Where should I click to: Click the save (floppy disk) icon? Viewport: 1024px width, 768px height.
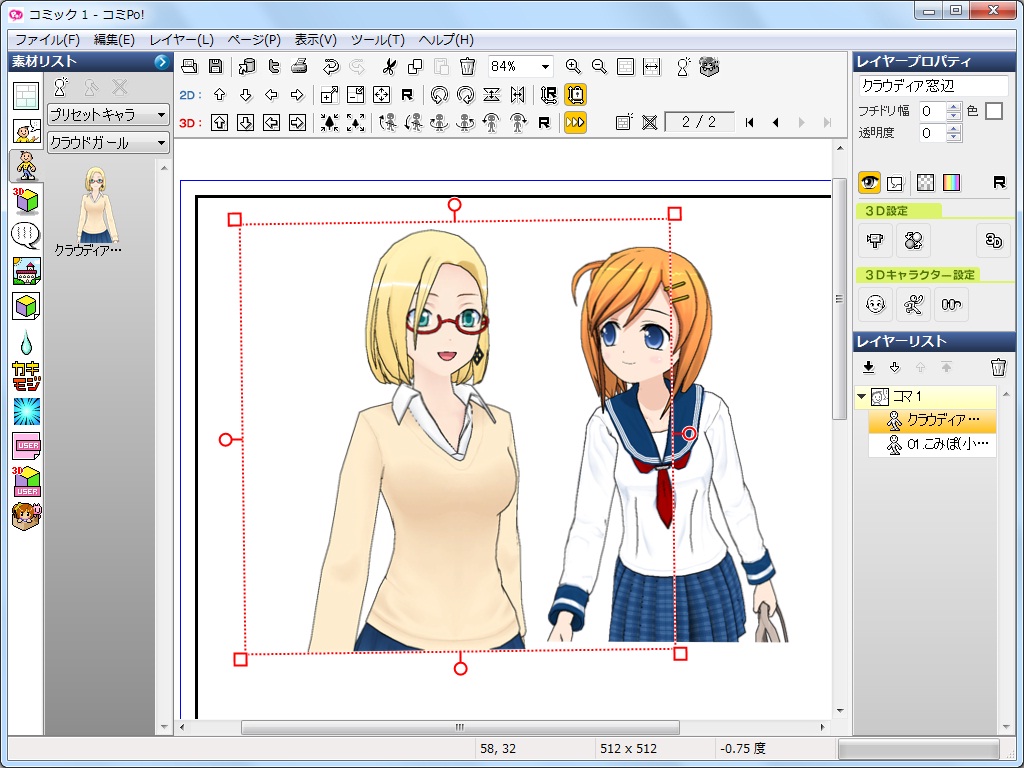pyautogui.click(x=216, y=66)
